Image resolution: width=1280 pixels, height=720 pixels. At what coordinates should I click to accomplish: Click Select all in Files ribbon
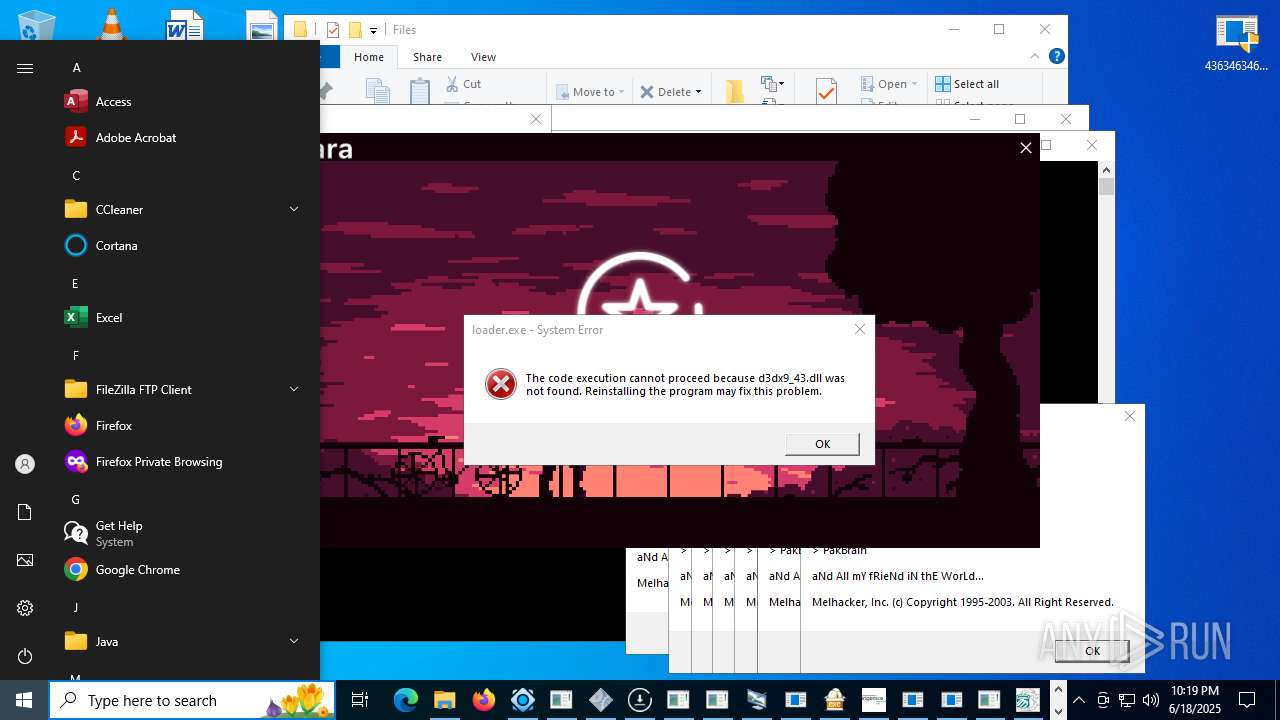pos(967,84)
